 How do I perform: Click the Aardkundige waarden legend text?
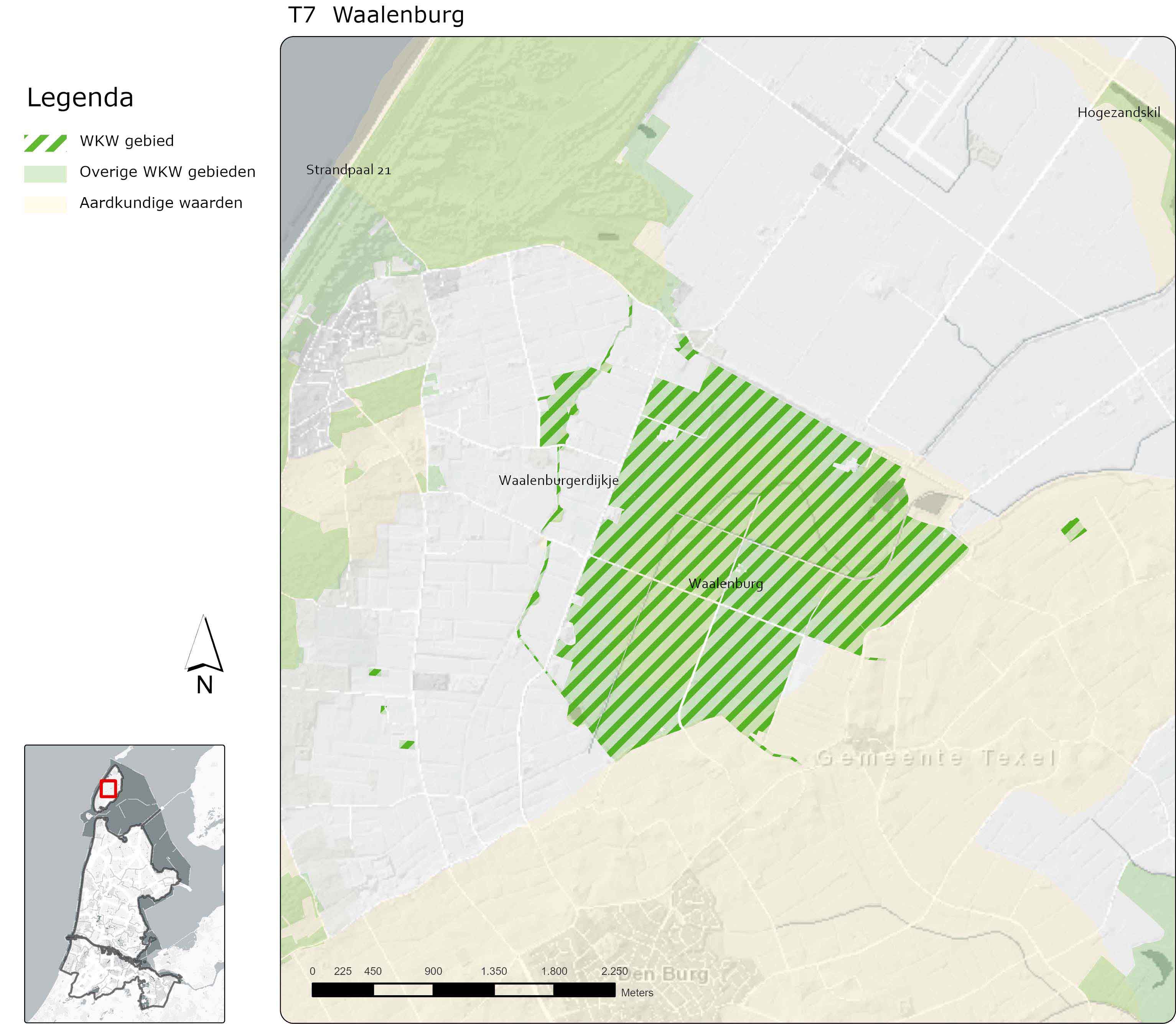click(x=161, y=203)
